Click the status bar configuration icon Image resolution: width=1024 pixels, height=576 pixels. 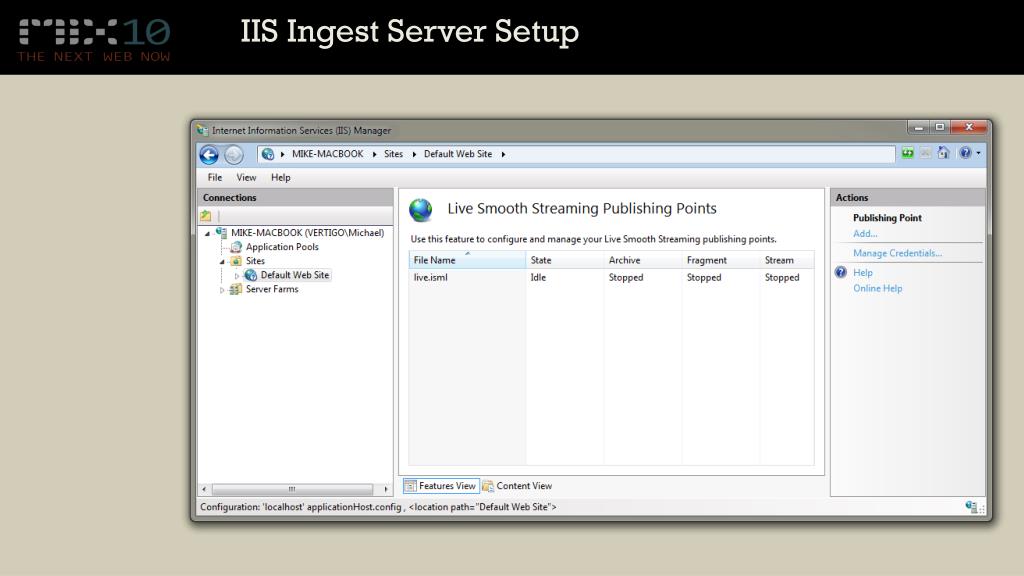click(971, 507)
